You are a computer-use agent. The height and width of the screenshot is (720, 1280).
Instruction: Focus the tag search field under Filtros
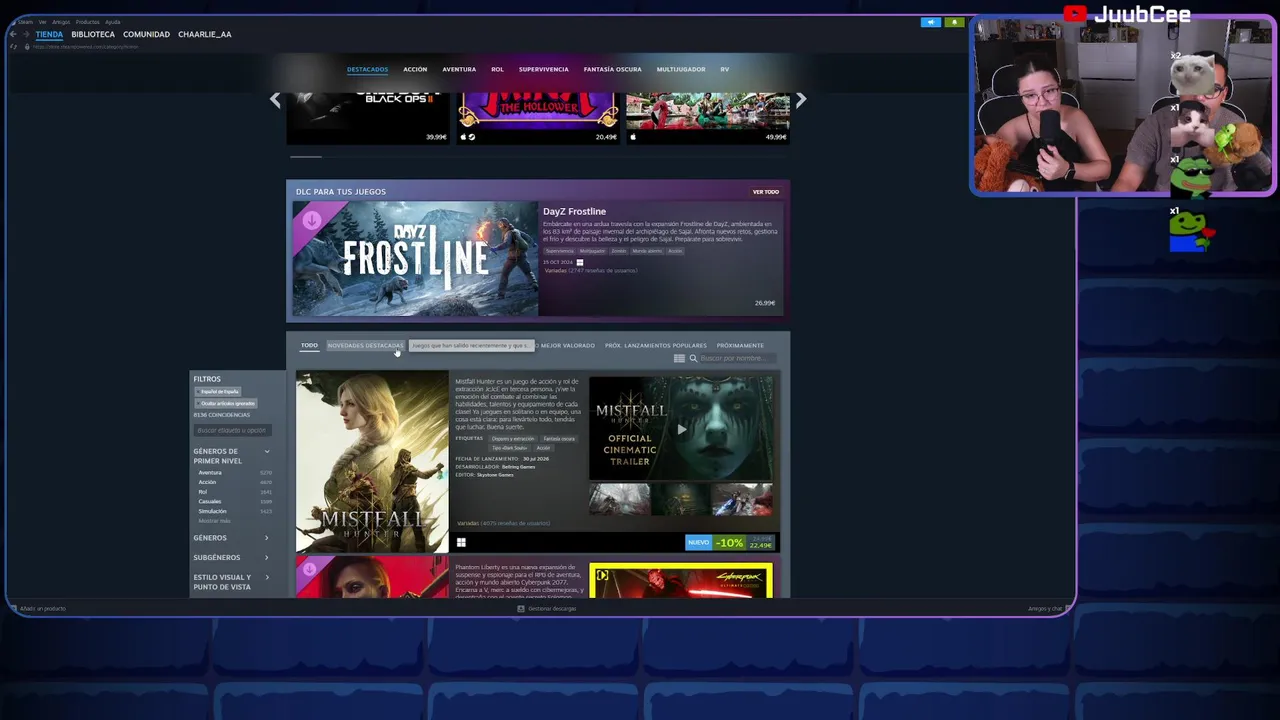point(232,430)
